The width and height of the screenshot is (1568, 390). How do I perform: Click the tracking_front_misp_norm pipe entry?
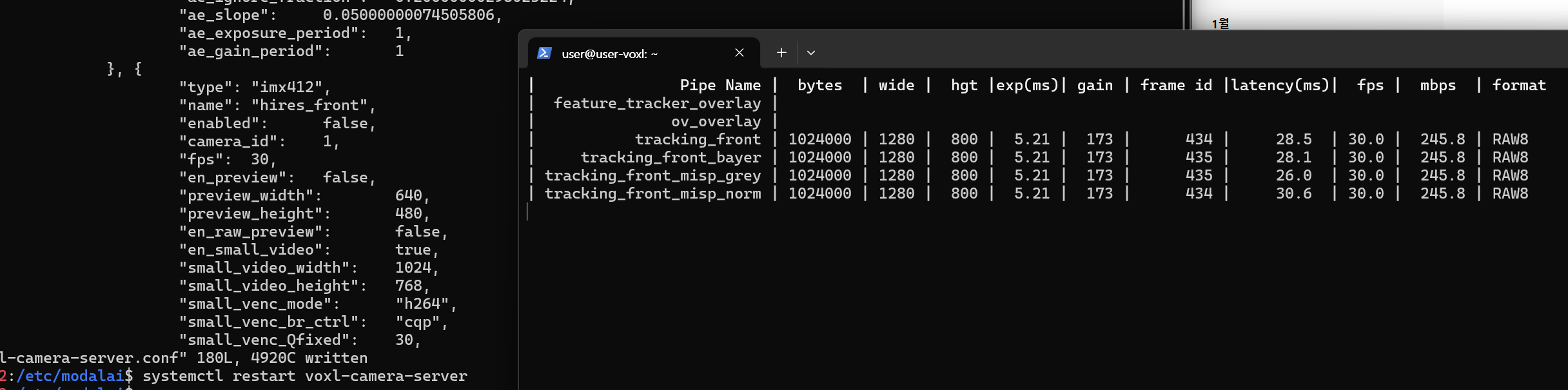tap(652, 193)
